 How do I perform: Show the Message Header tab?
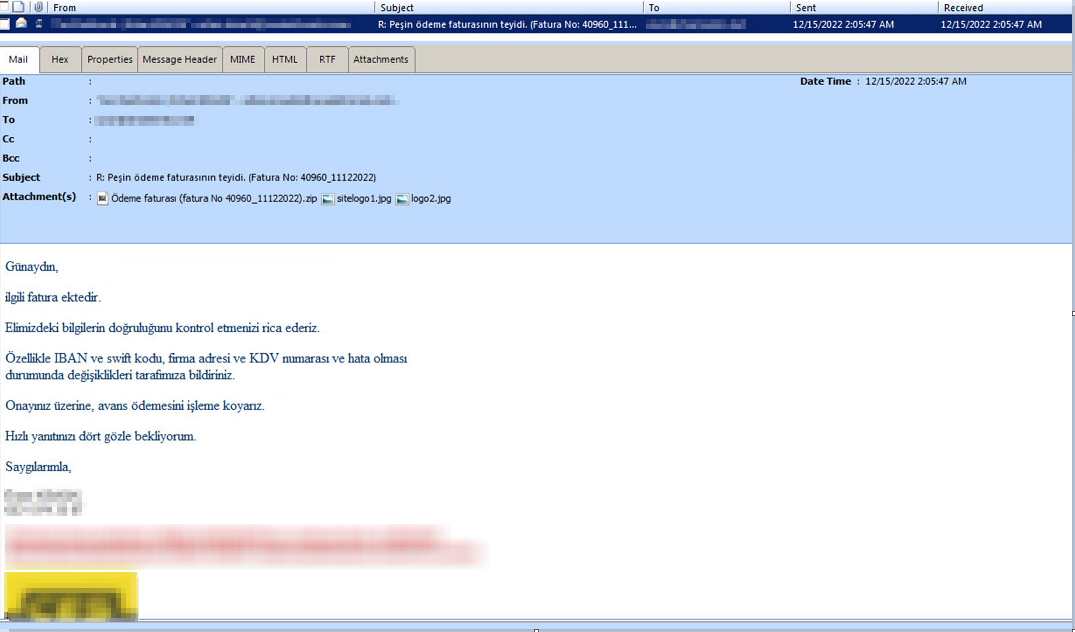[x=180, y=60]
